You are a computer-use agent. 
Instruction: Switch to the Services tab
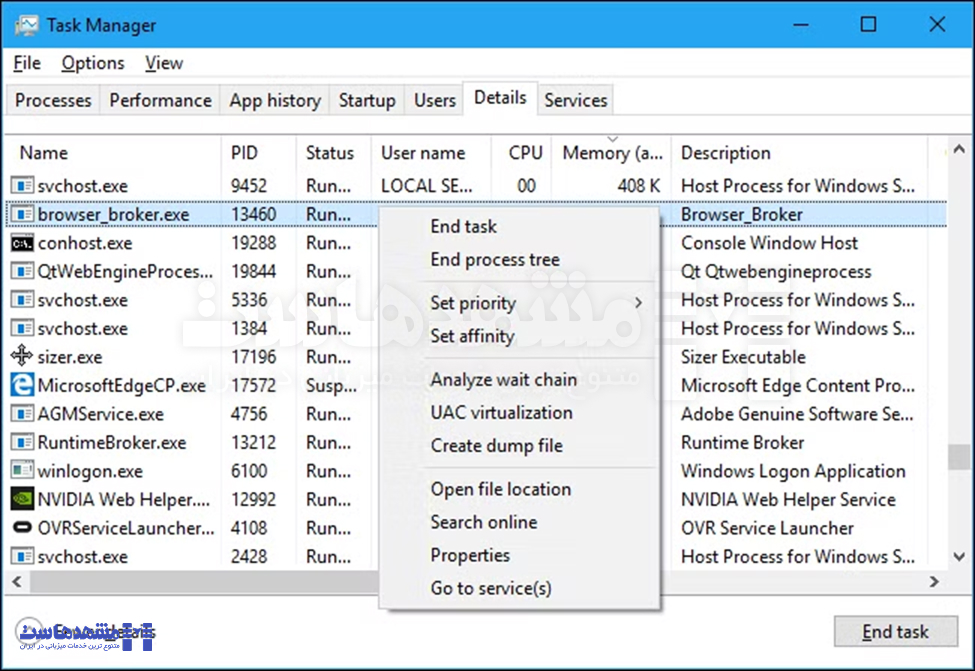tap(576, 100)
